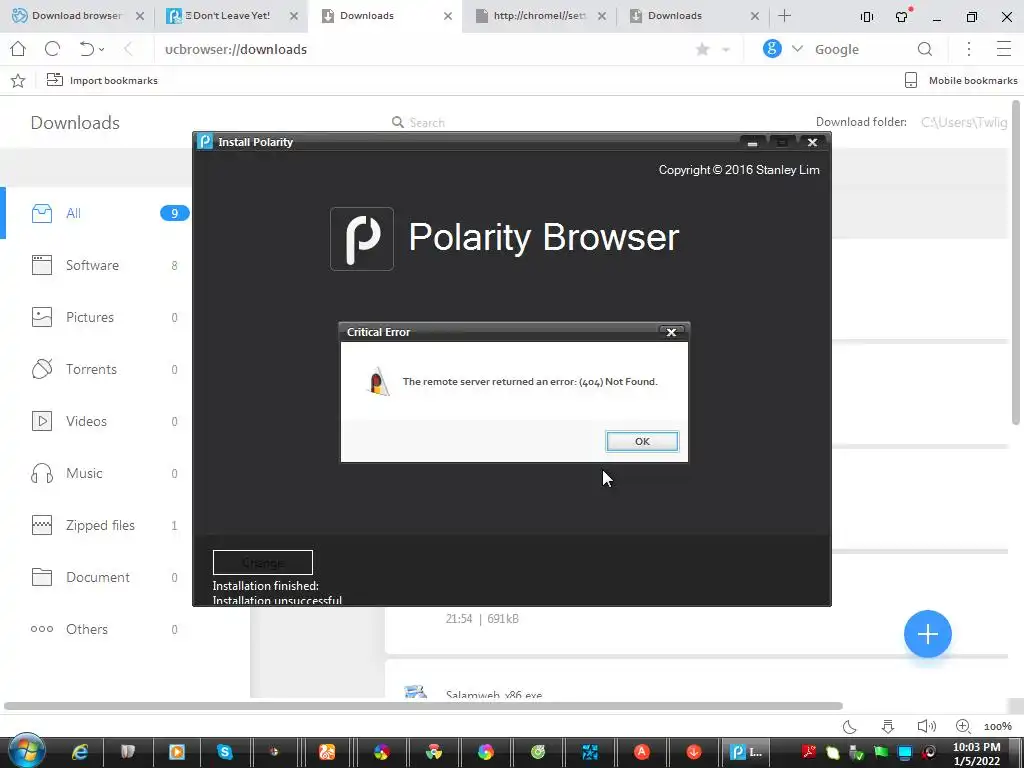The width and height of the screenshot is (1024, 768).
Task: Open the bookmark star dropdown arrow
Action: point(726,50)
